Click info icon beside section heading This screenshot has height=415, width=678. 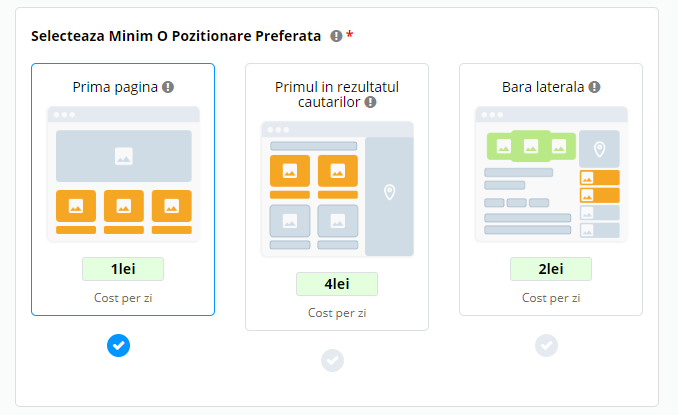coord(336,36)
